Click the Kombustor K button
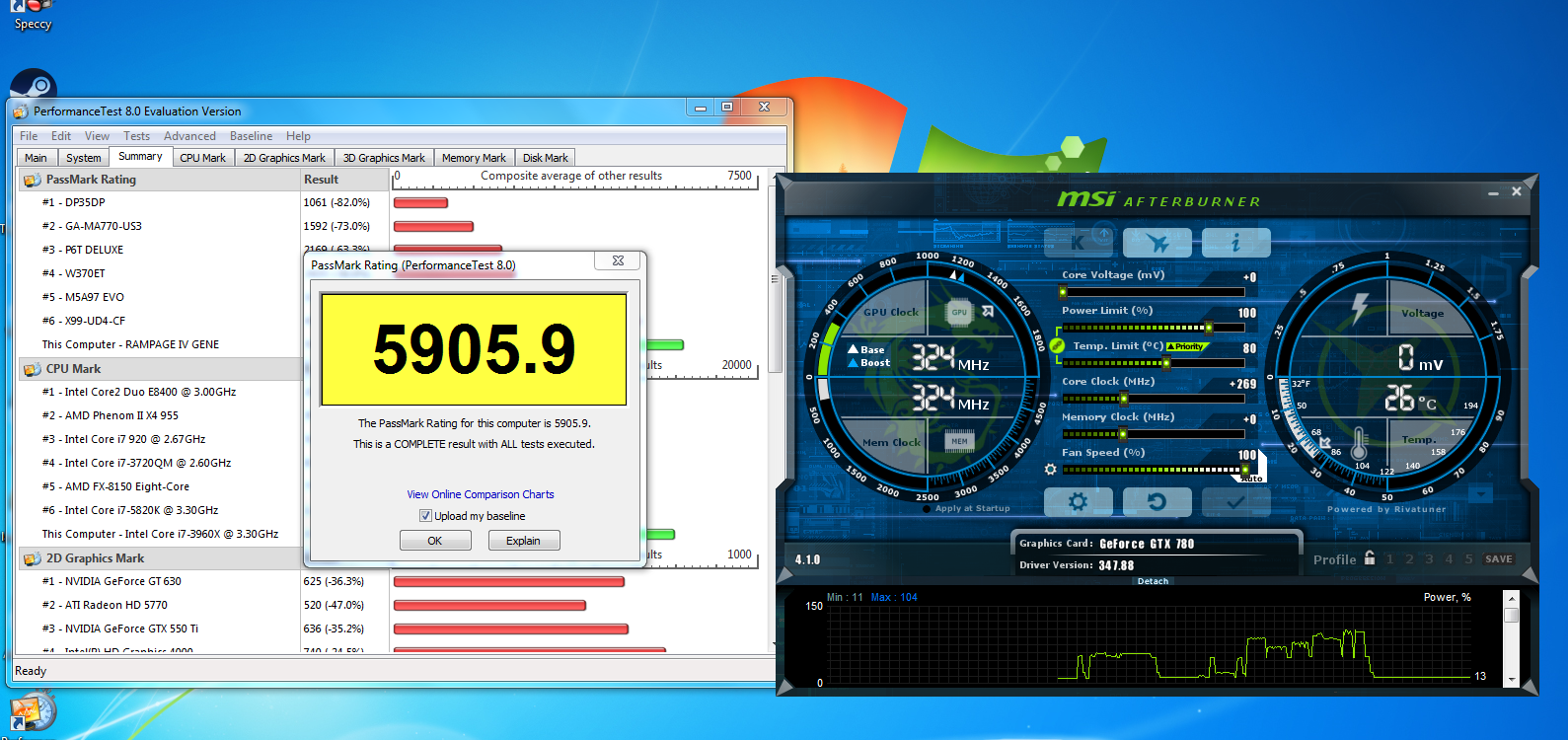 [x=1078, y=242]
